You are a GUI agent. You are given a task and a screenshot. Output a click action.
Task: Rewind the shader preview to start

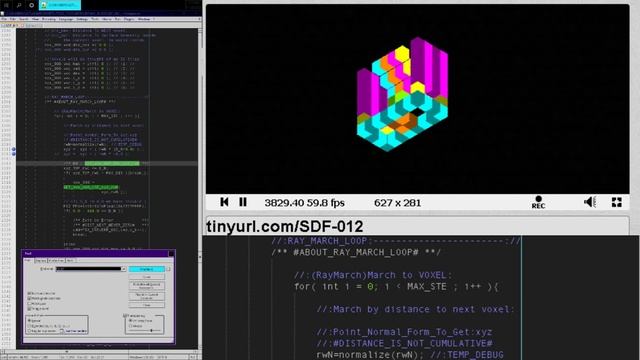(x=224, y=202)
